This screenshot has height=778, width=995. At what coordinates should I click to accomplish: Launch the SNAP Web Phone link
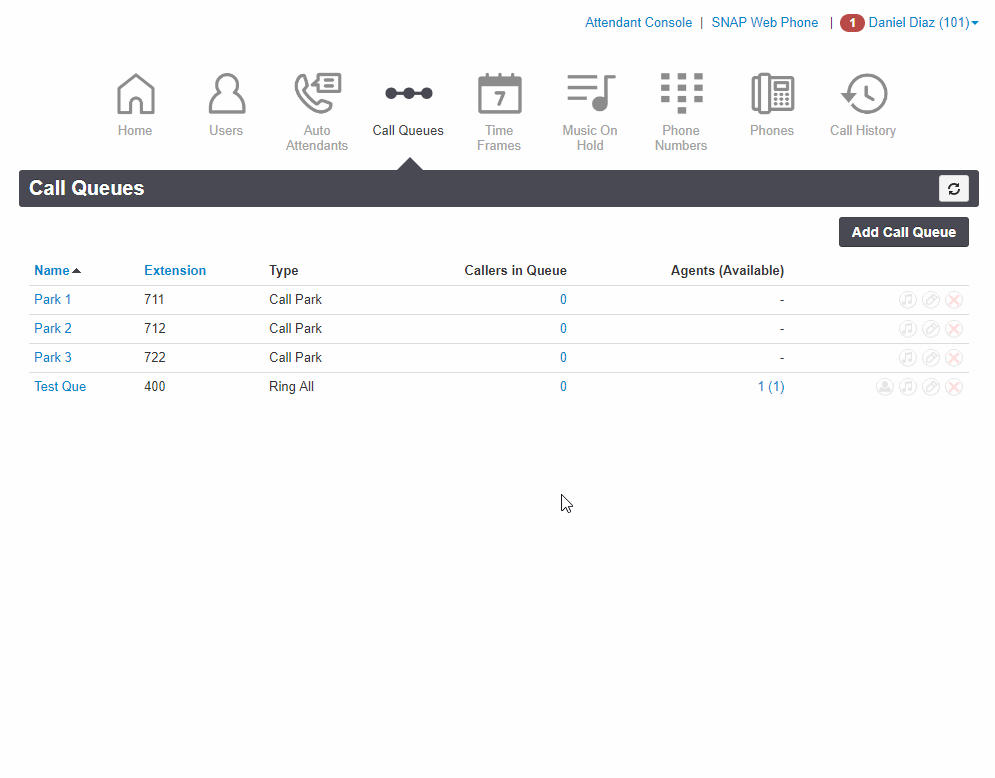(765, 23)
